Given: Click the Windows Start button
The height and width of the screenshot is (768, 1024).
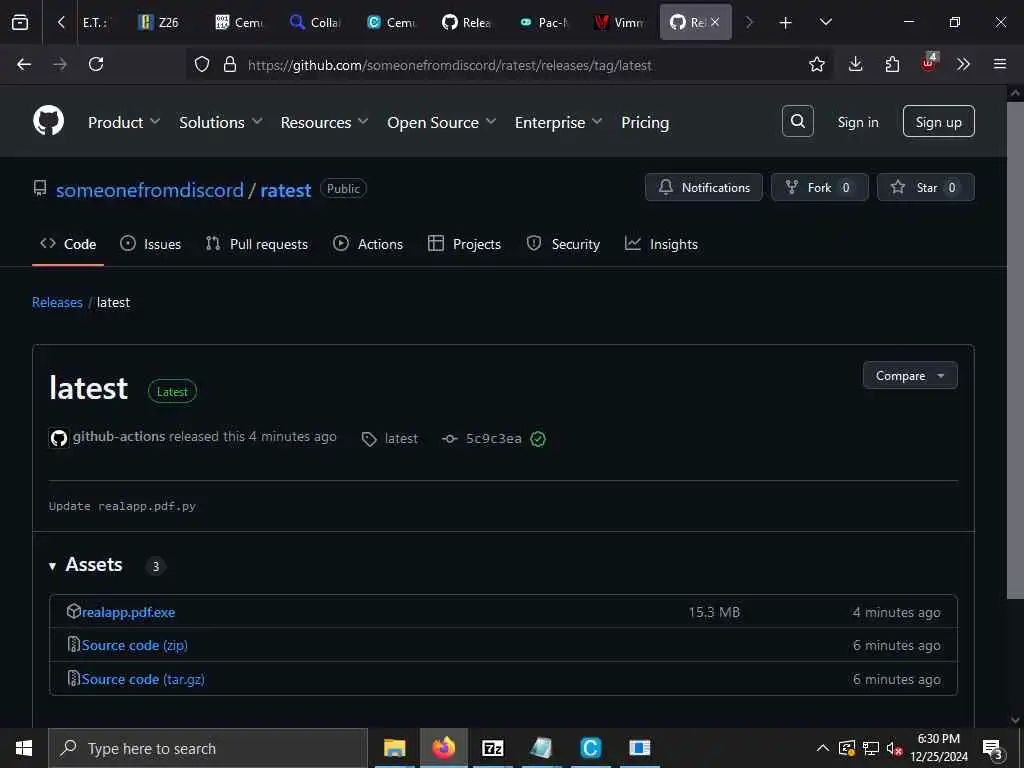Looking at the screenshot, I should tap(24, 748).
